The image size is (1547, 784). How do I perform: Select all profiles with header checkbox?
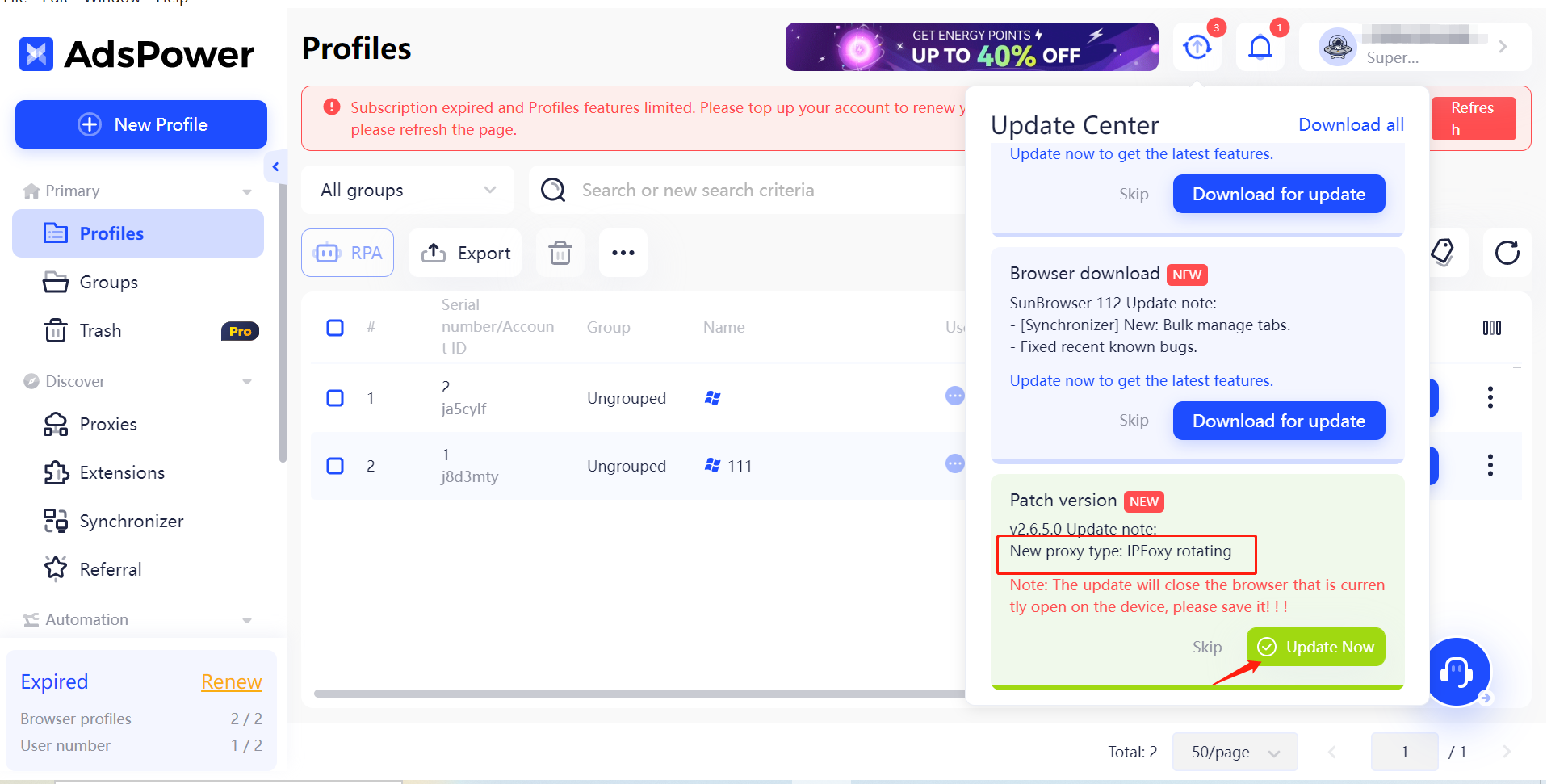click(335, 328)
